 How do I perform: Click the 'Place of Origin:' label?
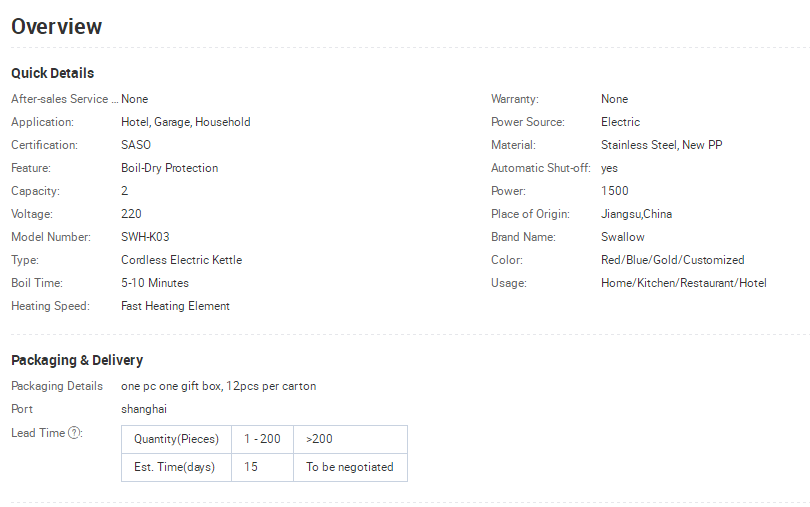tap(530, 214)
